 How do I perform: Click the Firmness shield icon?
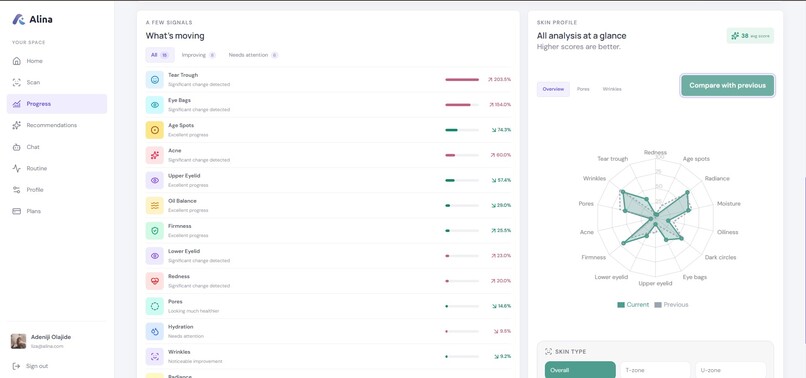click(155, 231)
